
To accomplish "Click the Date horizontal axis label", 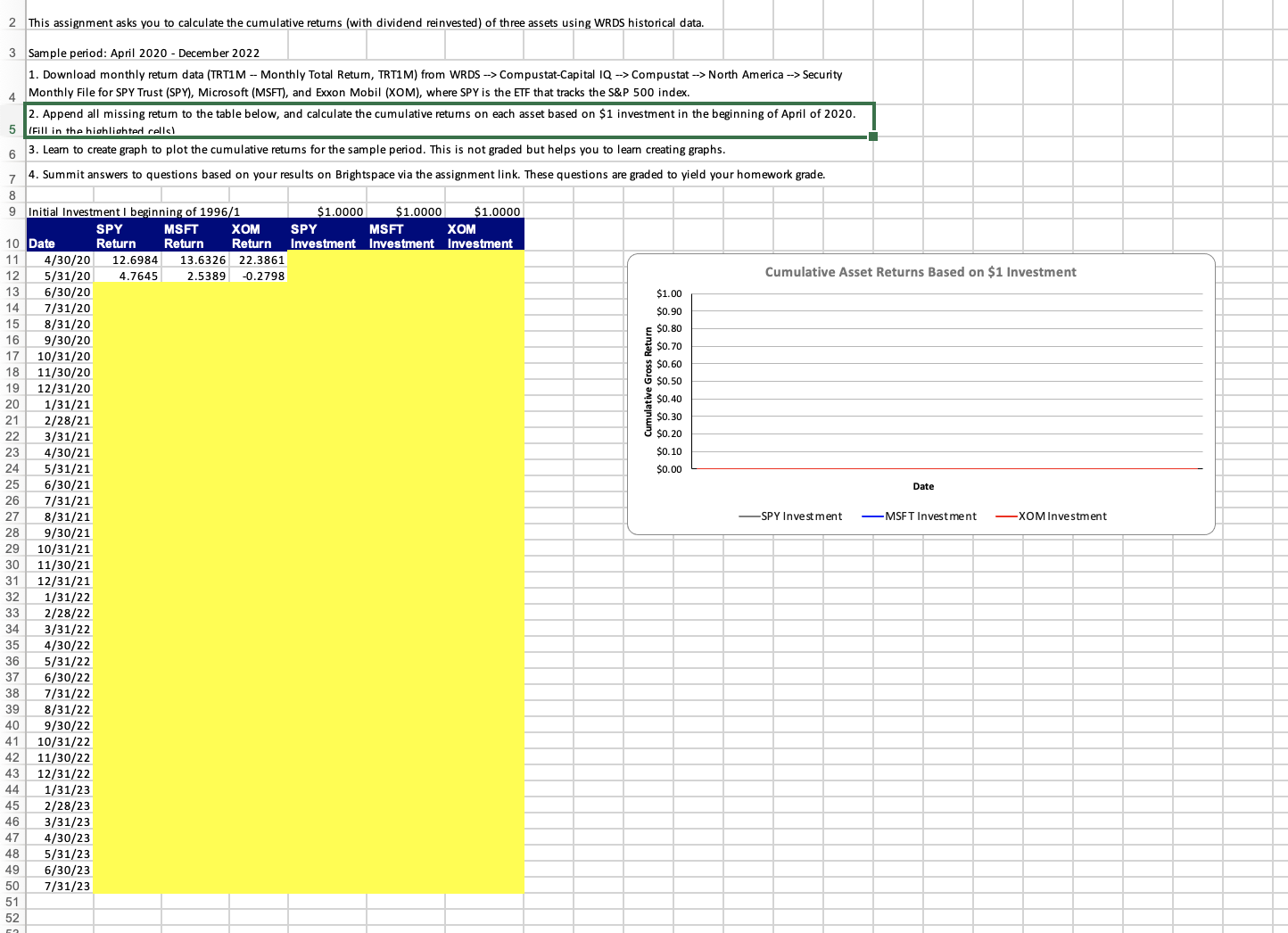I will pyautogui.click(x=923, y=486).
